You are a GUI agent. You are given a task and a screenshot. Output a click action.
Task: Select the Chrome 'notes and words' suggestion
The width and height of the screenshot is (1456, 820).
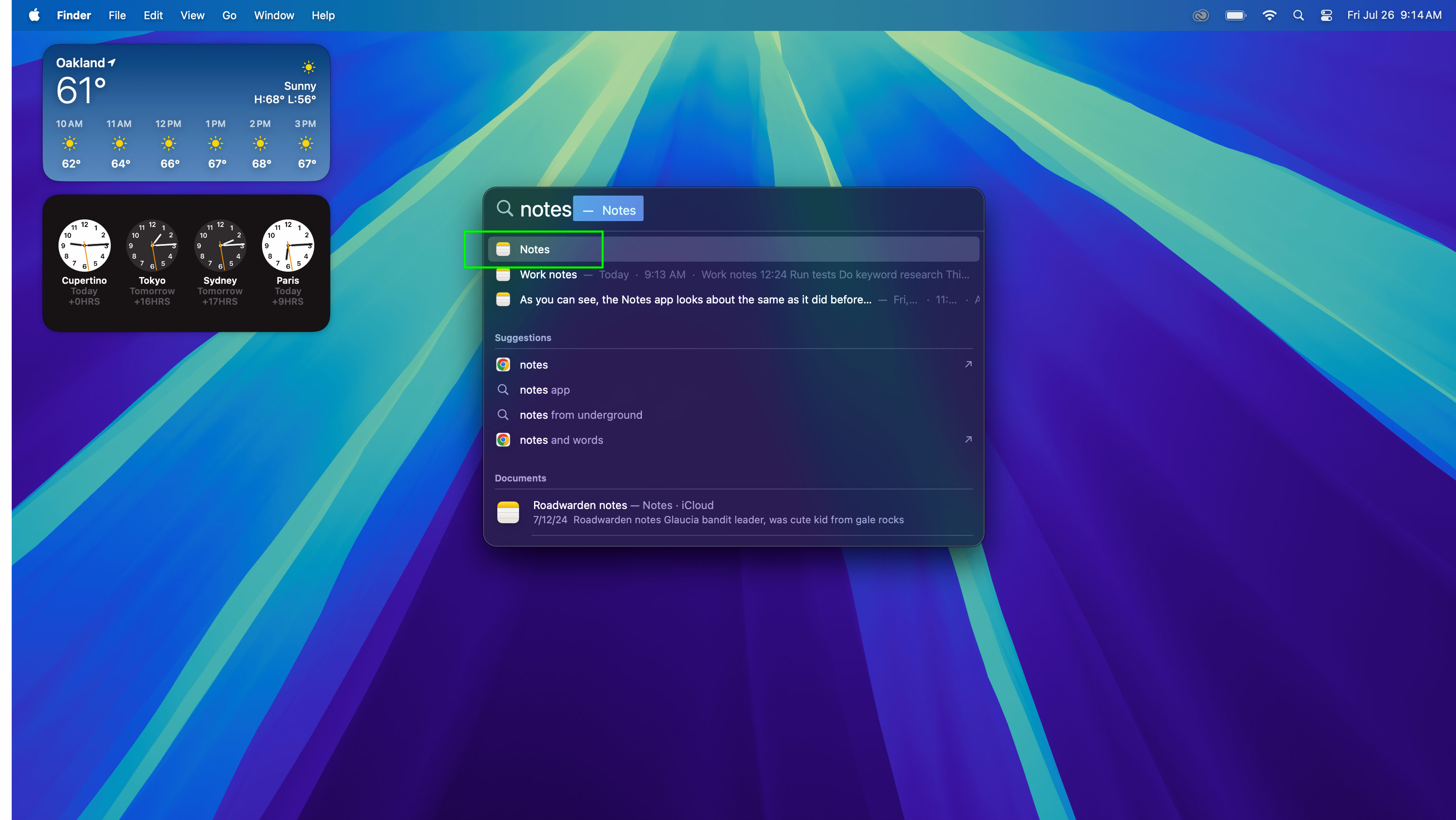pyautogui.click(x=561, y=440)
